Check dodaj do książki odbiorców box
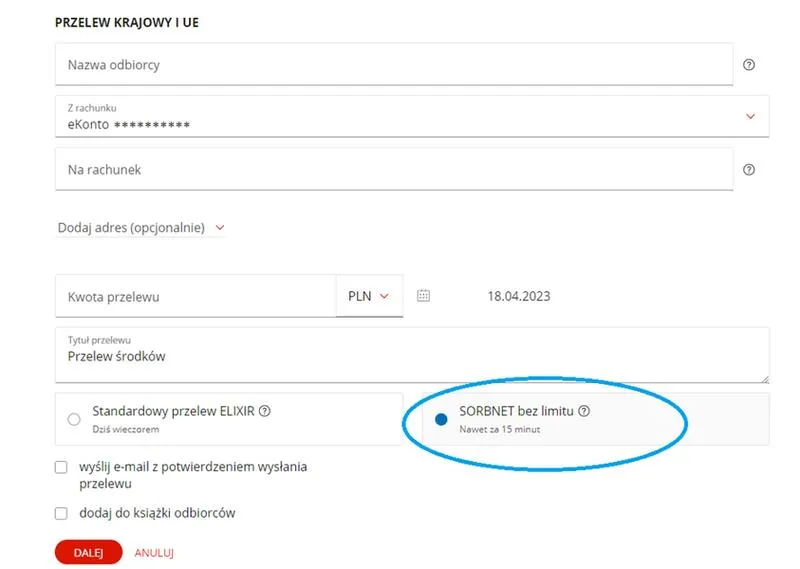The height and width of the screenshot is (569, 800). 61,513
